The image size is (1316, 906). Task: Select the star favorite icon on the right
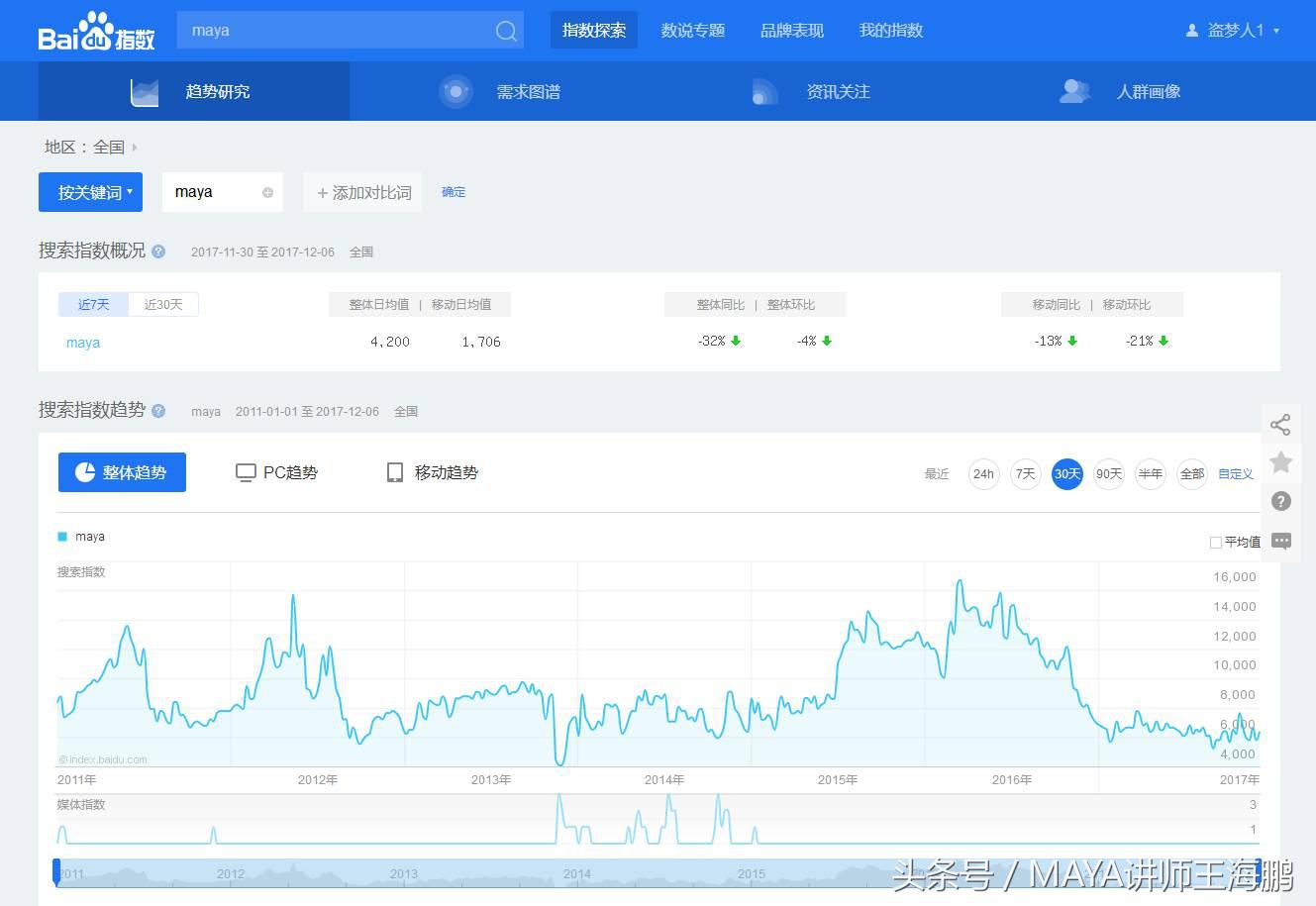pos(1280,461)
